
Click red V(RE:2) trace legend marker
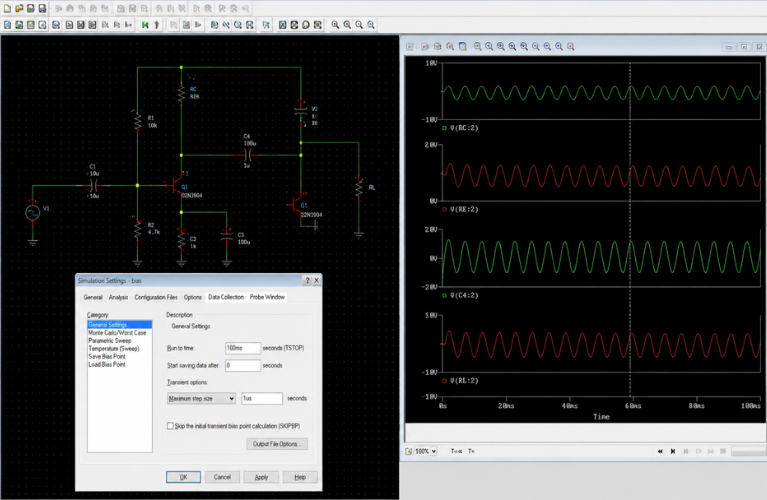(x=444, y=209)
